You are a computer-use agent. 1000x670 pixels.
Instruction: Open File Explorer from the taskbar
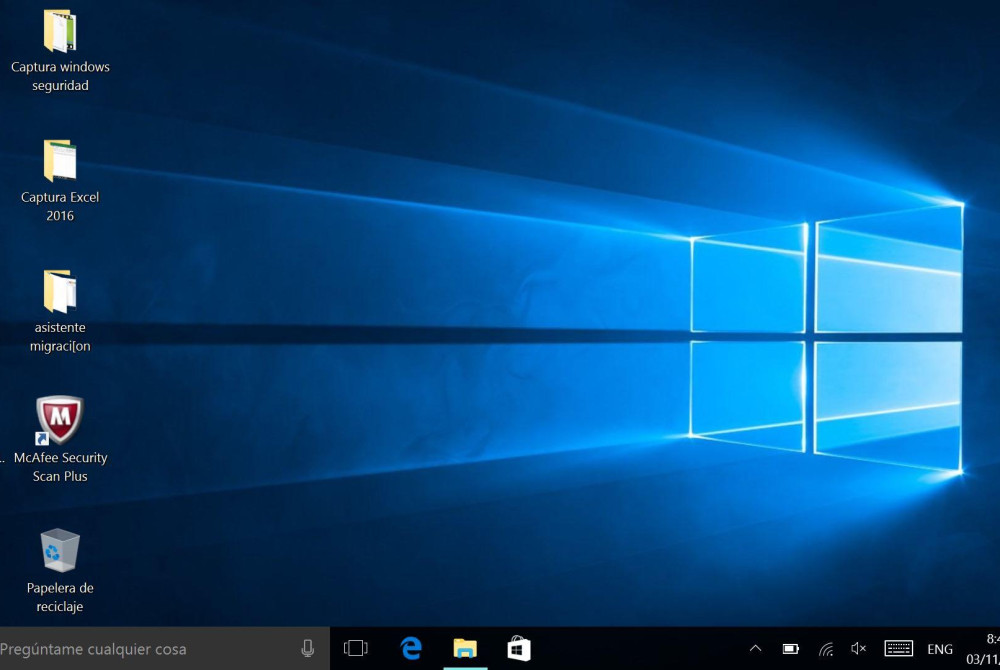[465, 648]
